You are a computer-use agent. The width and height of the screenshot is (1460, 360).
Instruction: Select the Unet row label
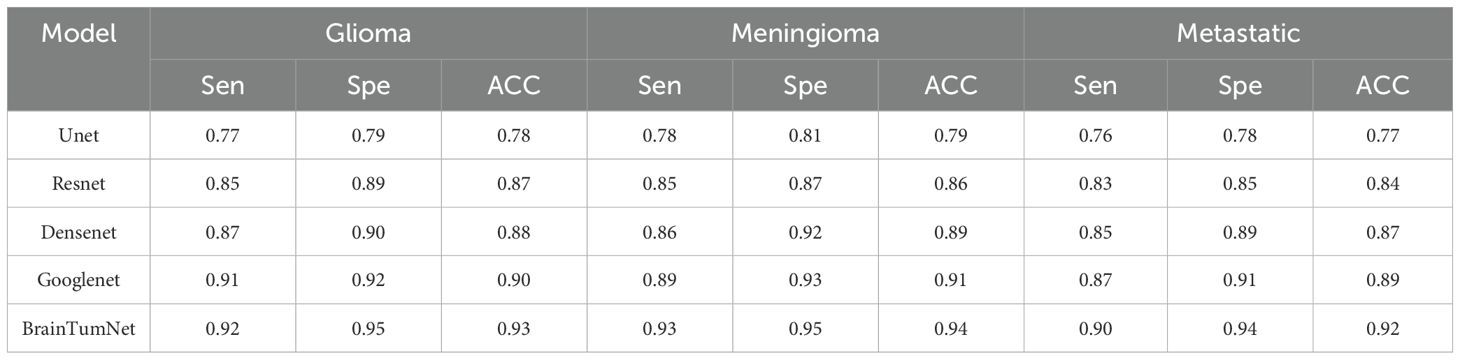coord(79,135)
